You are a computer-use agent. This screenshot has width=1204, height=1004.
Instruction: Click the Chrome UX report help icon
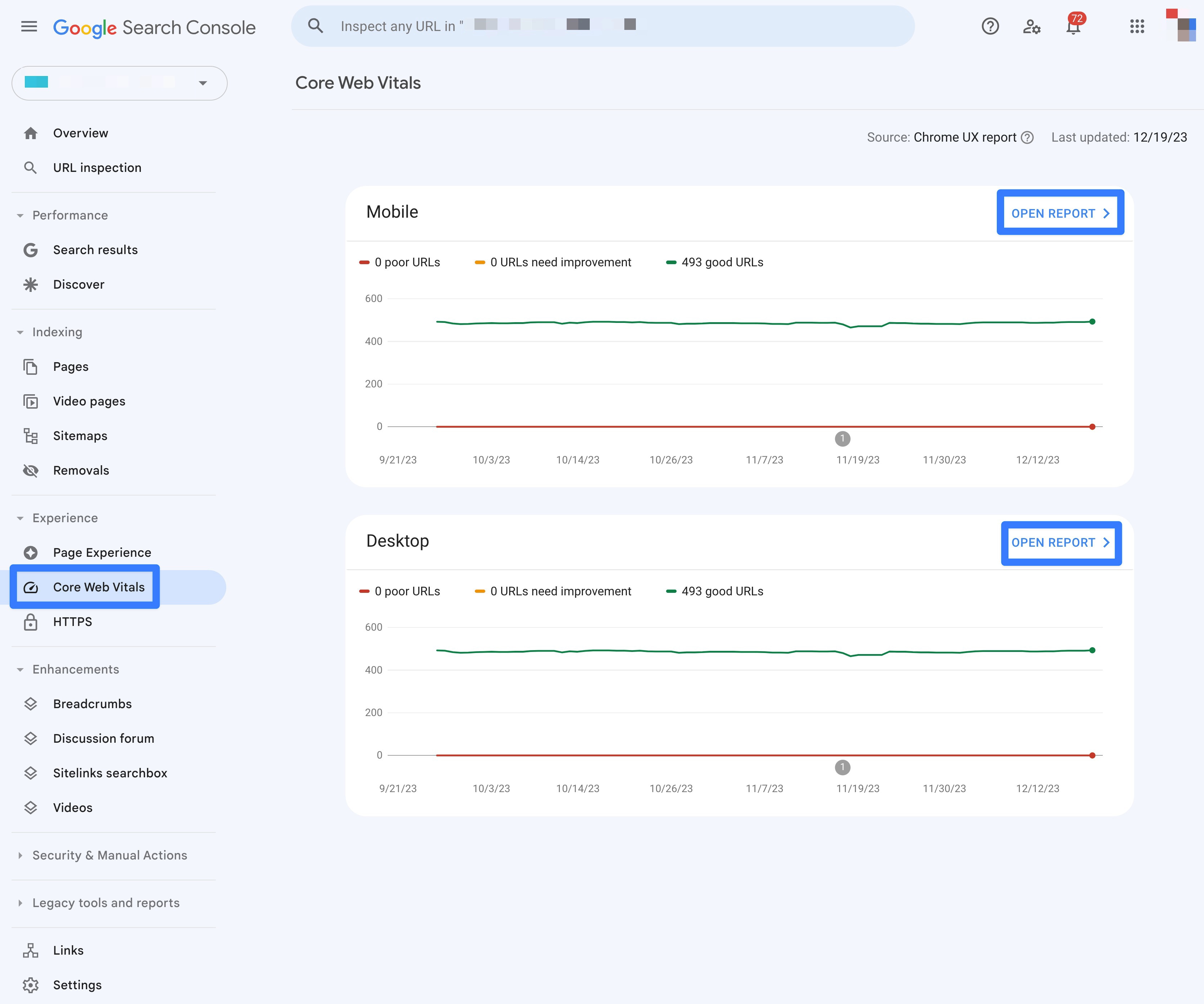tap(1027, 137)
